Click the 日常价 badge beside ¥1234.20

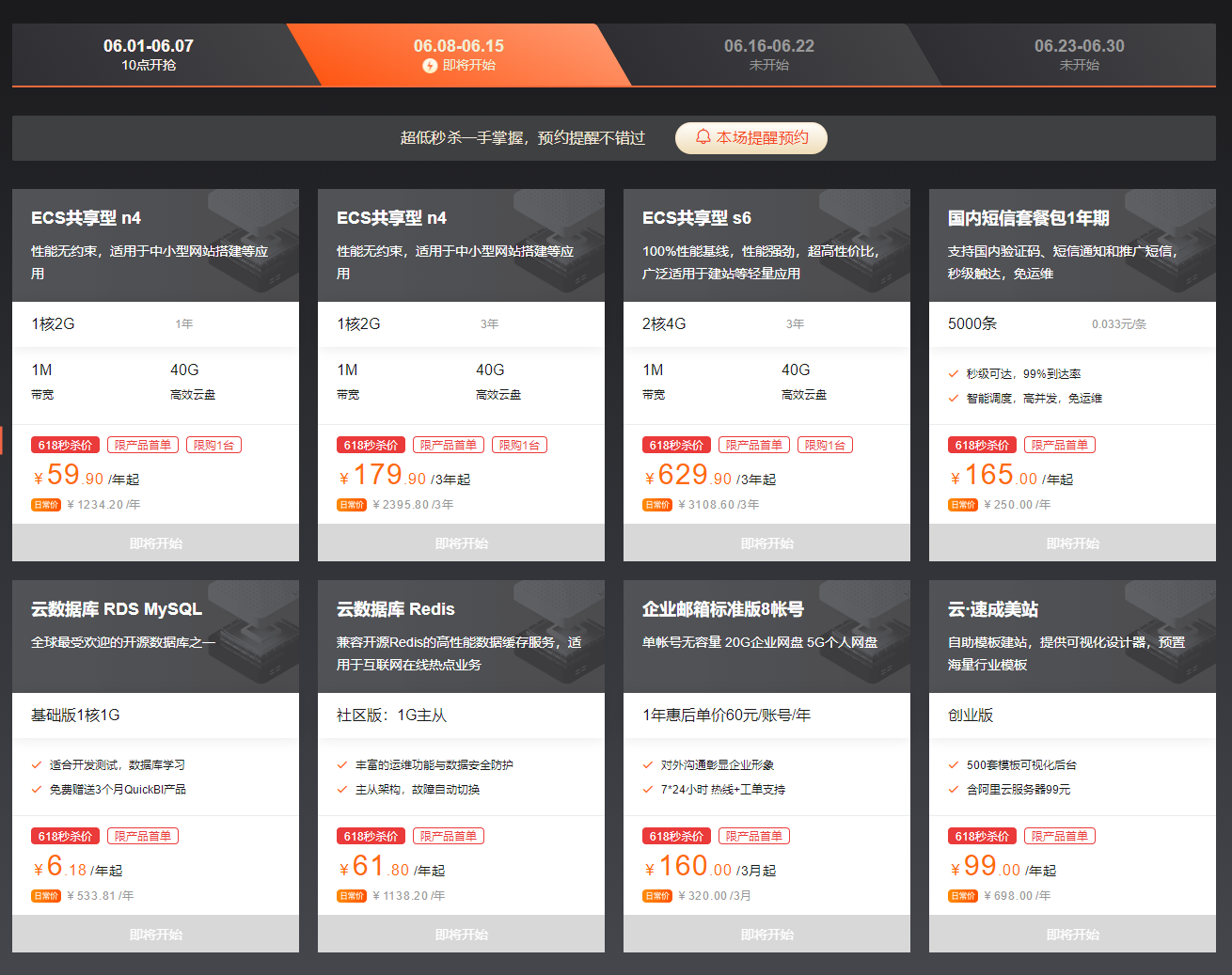point(46,505)
